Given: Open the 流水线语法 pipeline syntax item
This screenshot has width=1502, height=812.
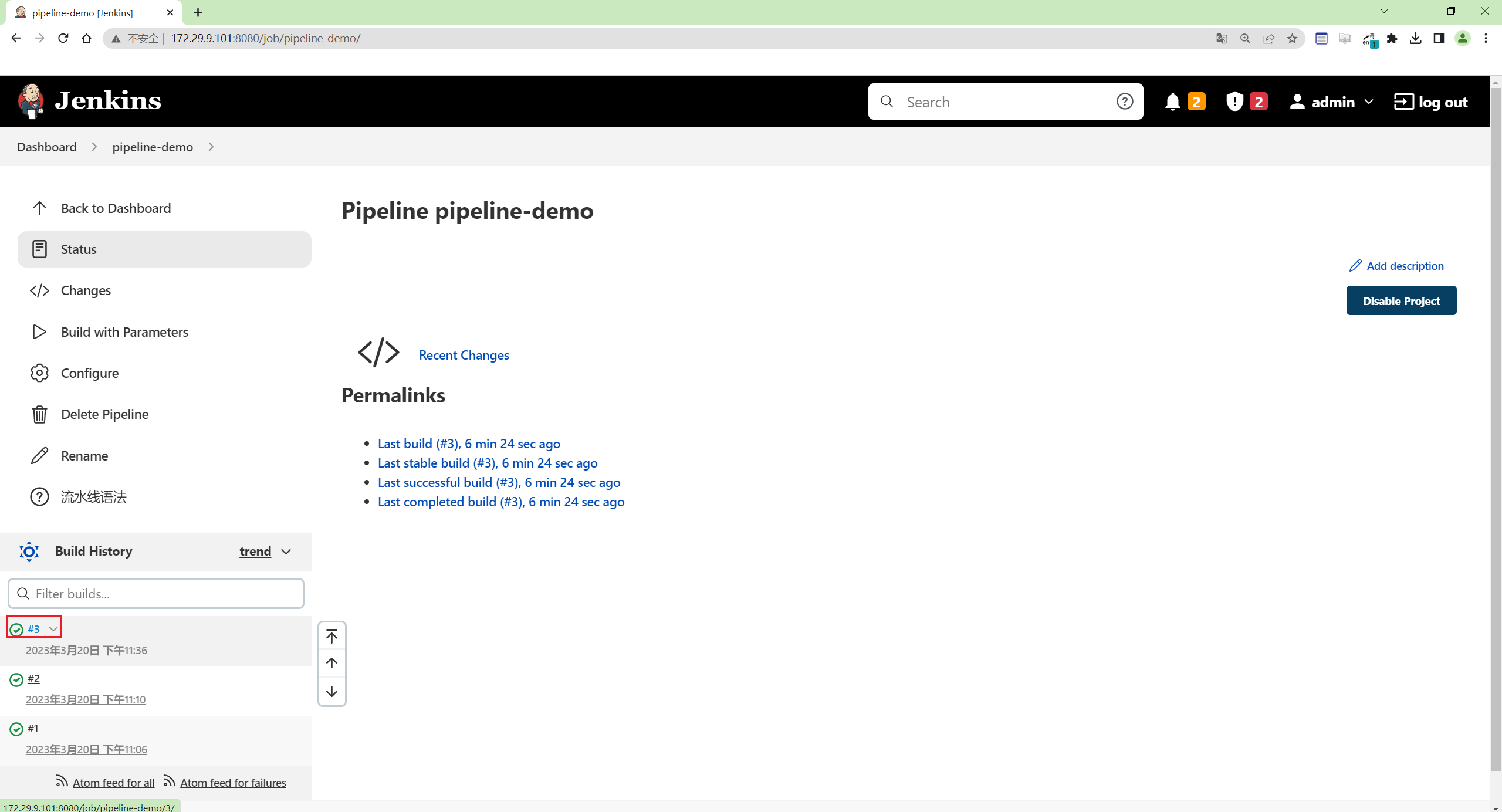Looking at the screenshot, I should (164, 497).
